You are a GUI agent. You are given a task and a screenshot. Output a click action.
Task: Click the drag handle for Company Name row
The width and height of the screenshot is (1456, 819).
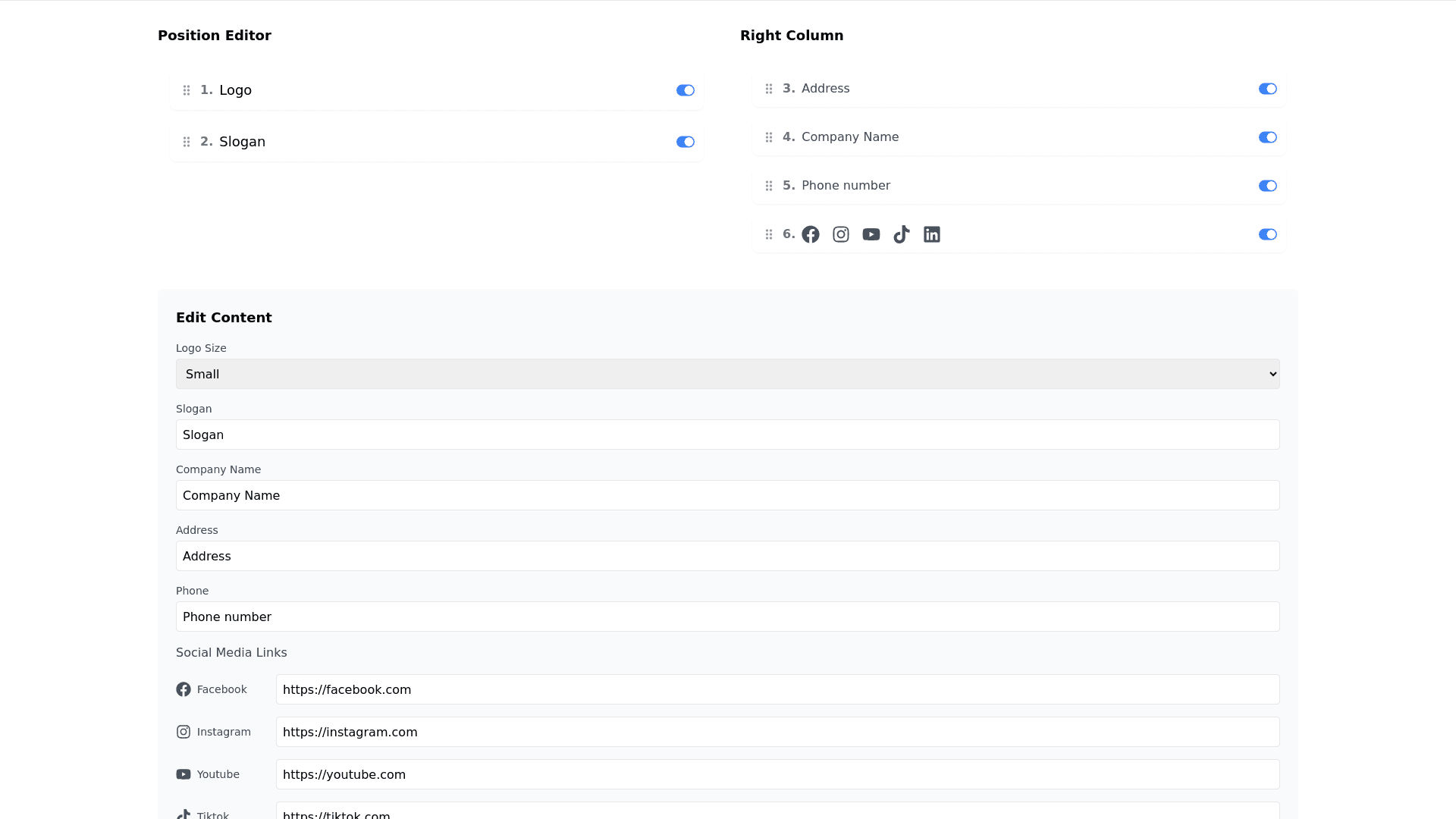point(769,137)
